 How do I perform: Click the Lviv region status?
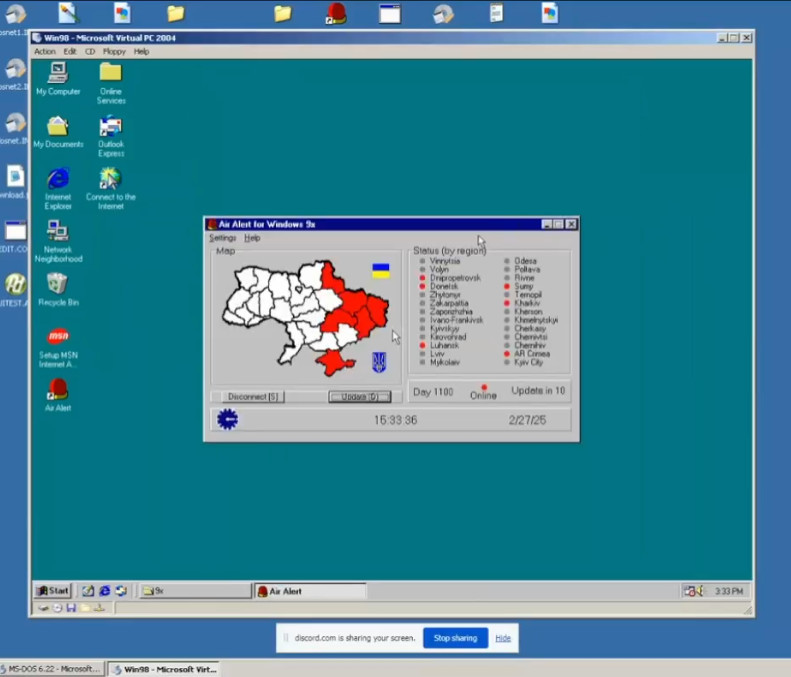coord(432,354)
